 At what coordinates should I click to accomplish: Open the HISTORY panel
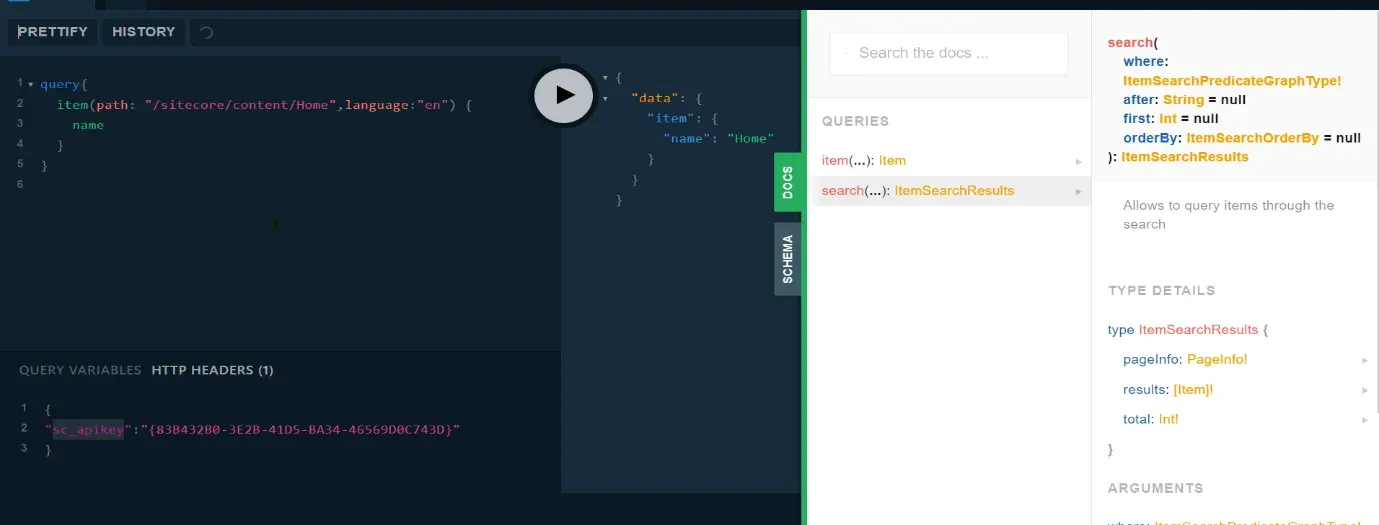143,32
